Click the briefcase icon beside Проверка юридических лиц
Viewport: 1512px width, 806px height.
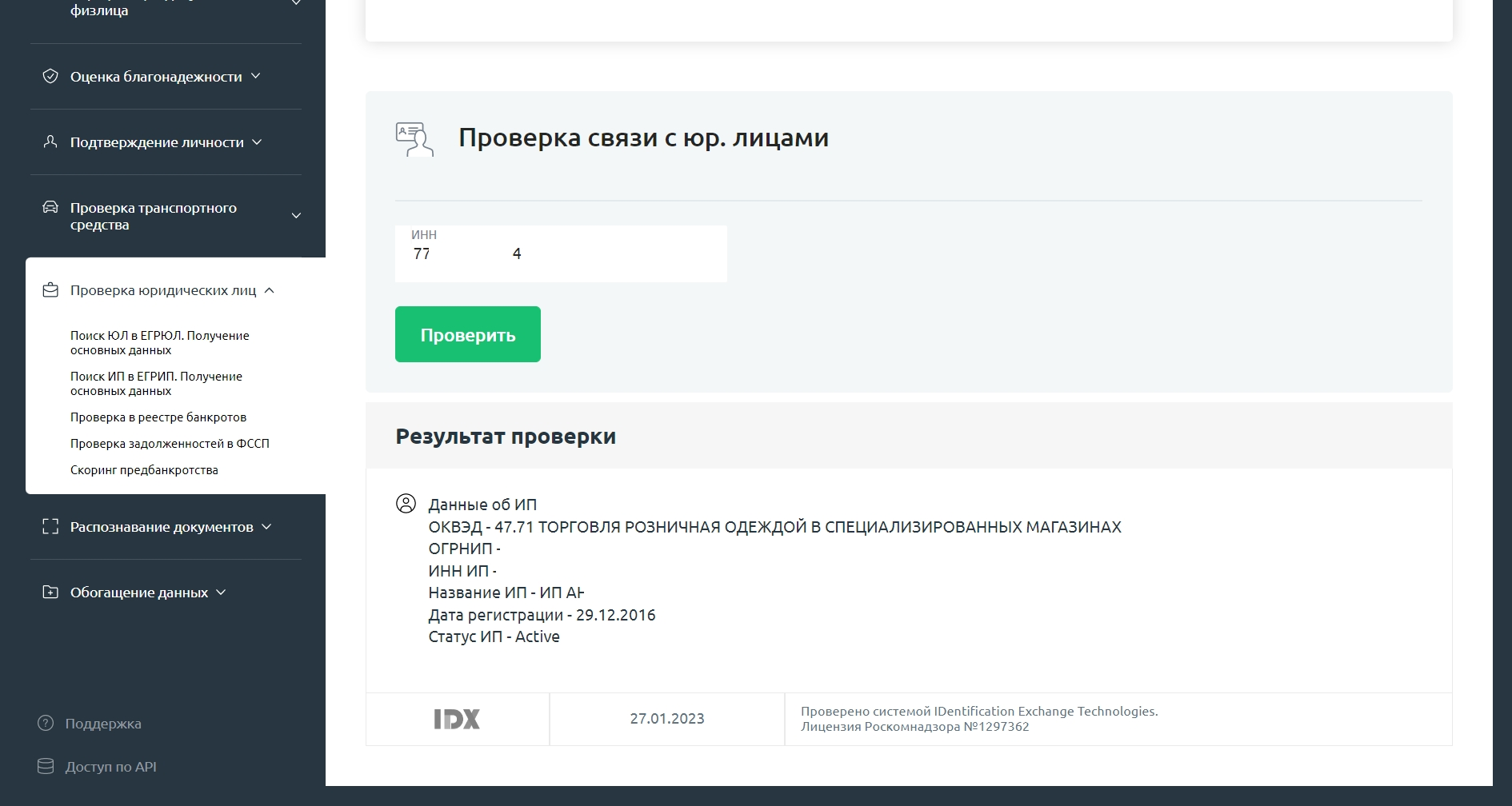pyautogui.click(x=50, y=290)
